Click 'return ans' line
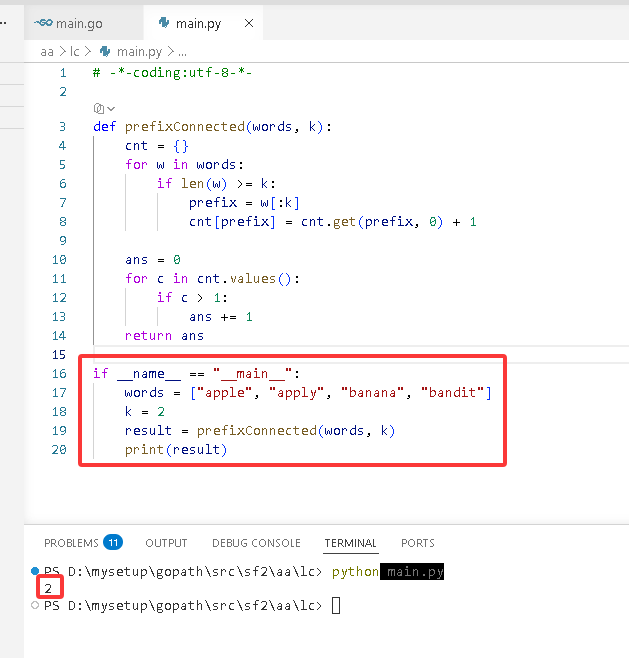The height and width of the screenshot is (658, 629). [x=164, y=336]
